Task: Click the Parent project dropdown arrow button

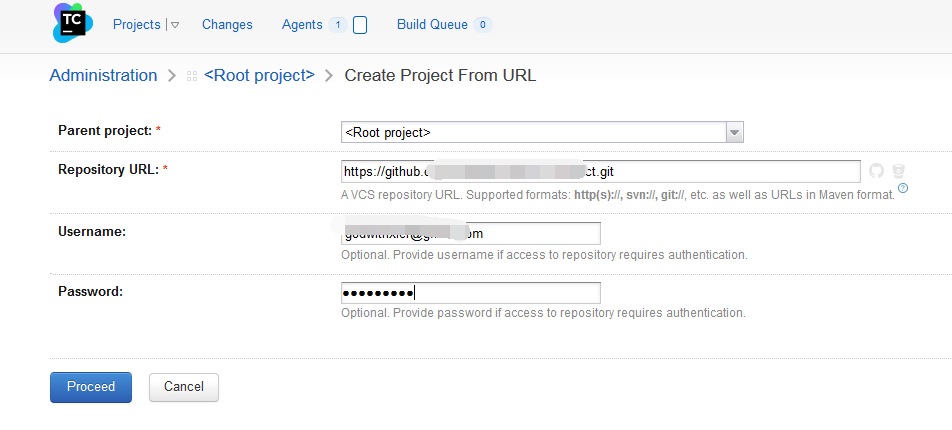Action: click(735, 132)
